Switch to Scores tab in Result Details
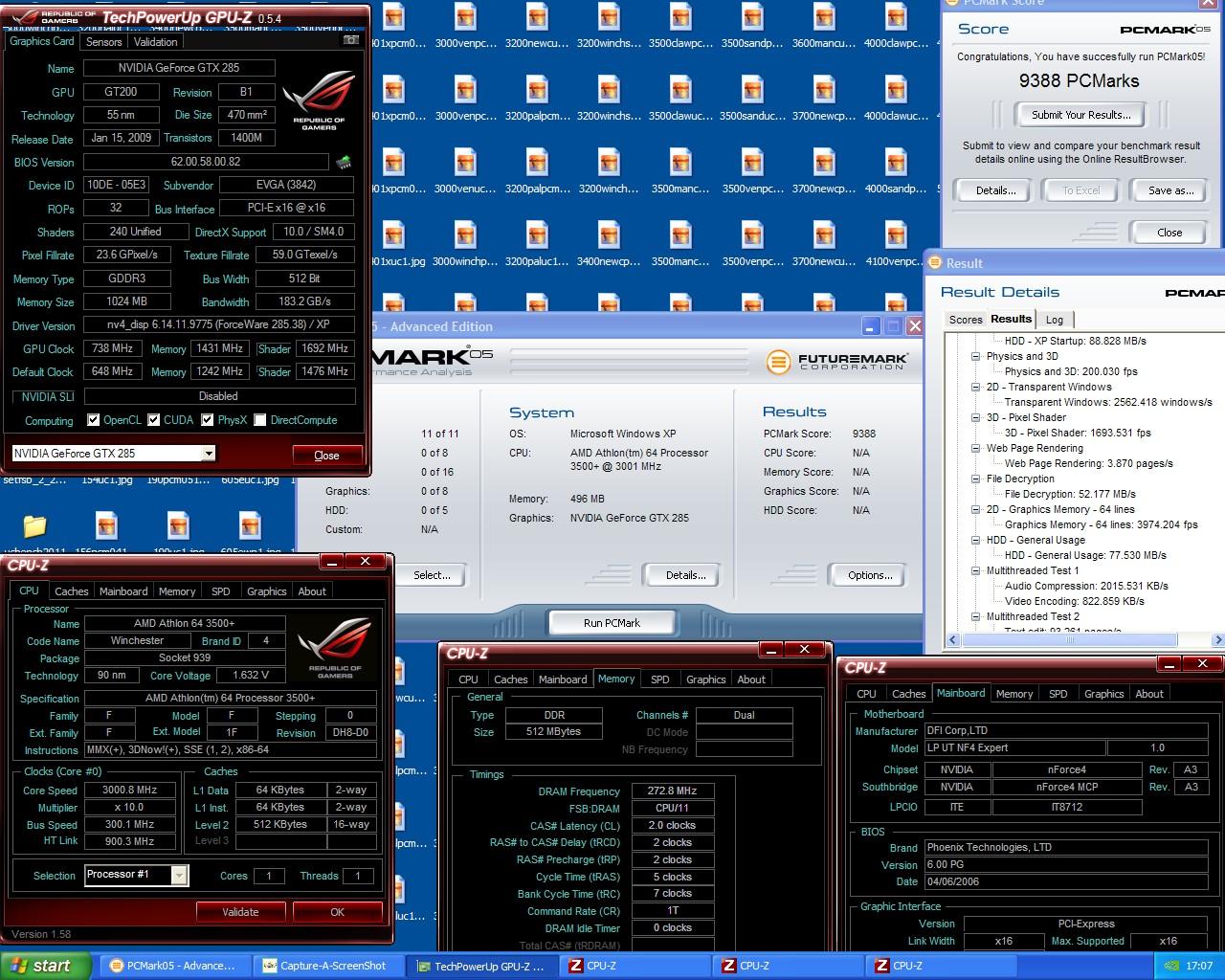Screen dimensions: 1225x980 [965, 320]
